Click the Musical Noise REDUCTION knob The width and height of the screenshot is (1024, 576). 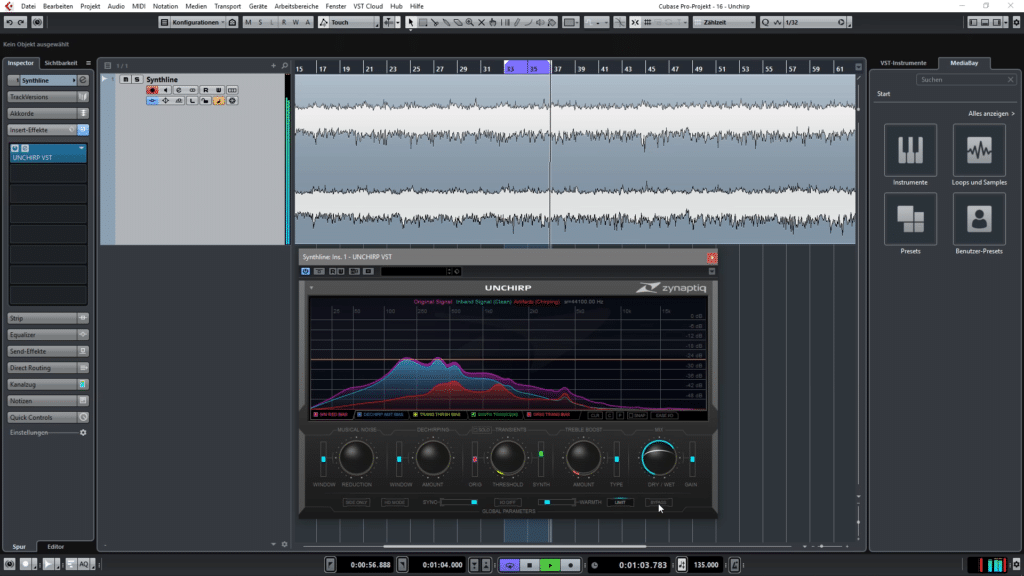coord(356,458)
